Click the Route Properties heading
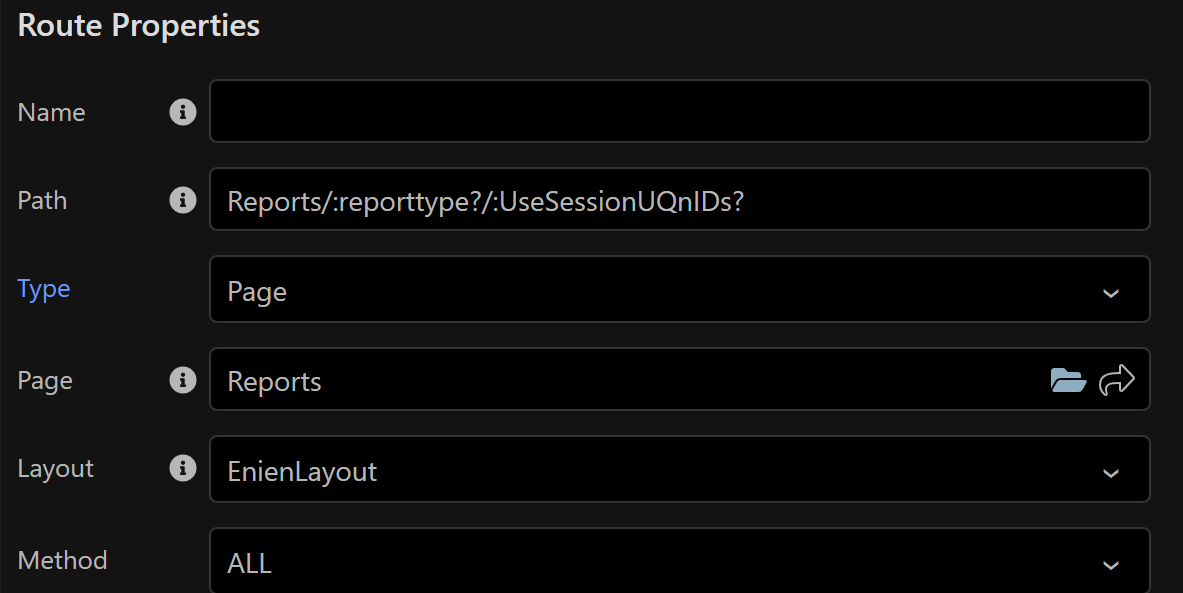 pos(139,26)
